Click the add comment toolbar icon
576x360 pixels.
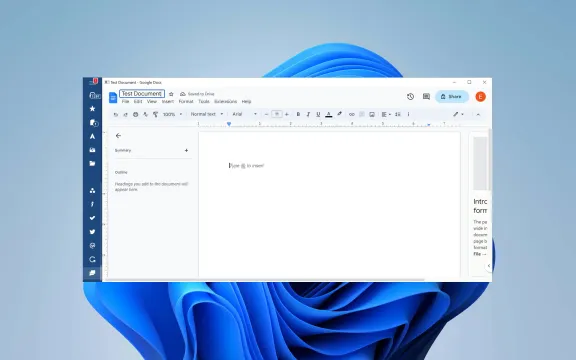point(362,115)
